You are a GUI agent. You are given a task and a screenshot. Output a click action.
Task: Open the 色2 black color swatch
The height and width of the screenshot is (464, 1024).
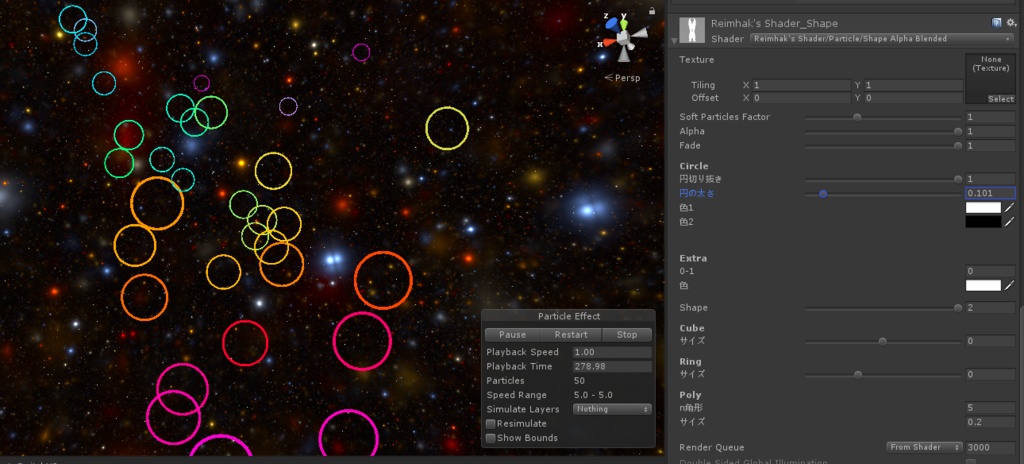[x=984, y=222]
